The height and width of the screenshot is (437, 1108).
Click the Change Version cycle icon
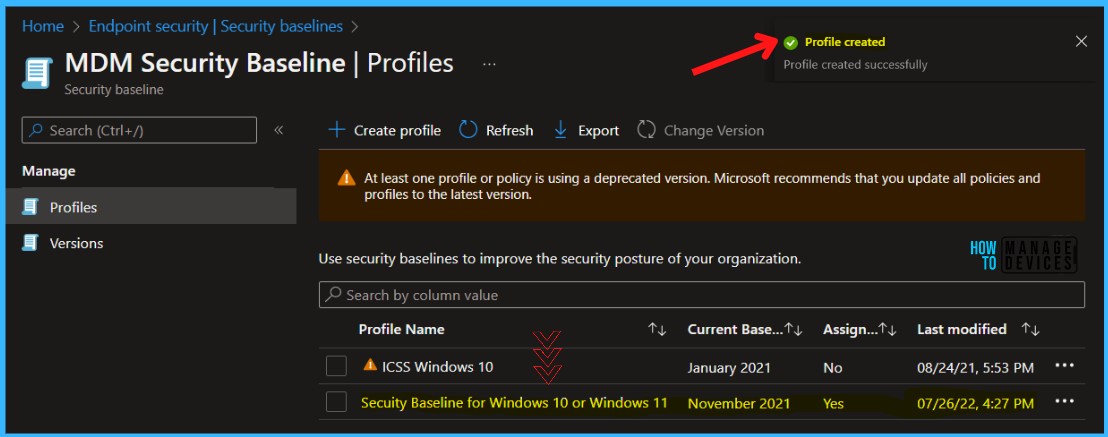[646, 130]
